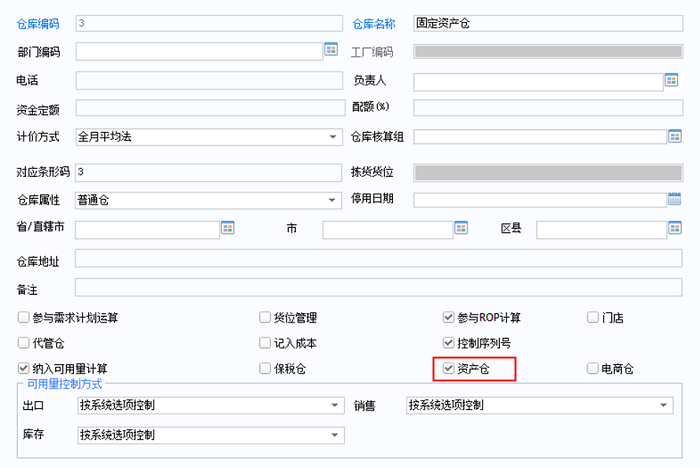700x468 pixels.
Task: Open lookup icon beside 区县 field
Action: pyautogui.click(x=675, y=228)
